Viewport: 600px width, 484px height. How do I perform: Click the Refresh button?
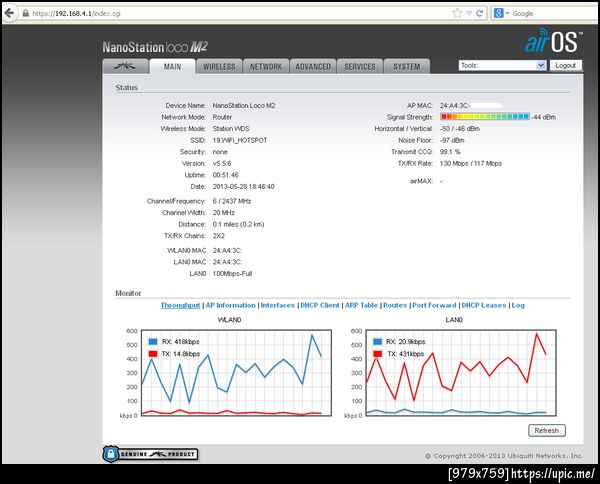click(547, 430)
